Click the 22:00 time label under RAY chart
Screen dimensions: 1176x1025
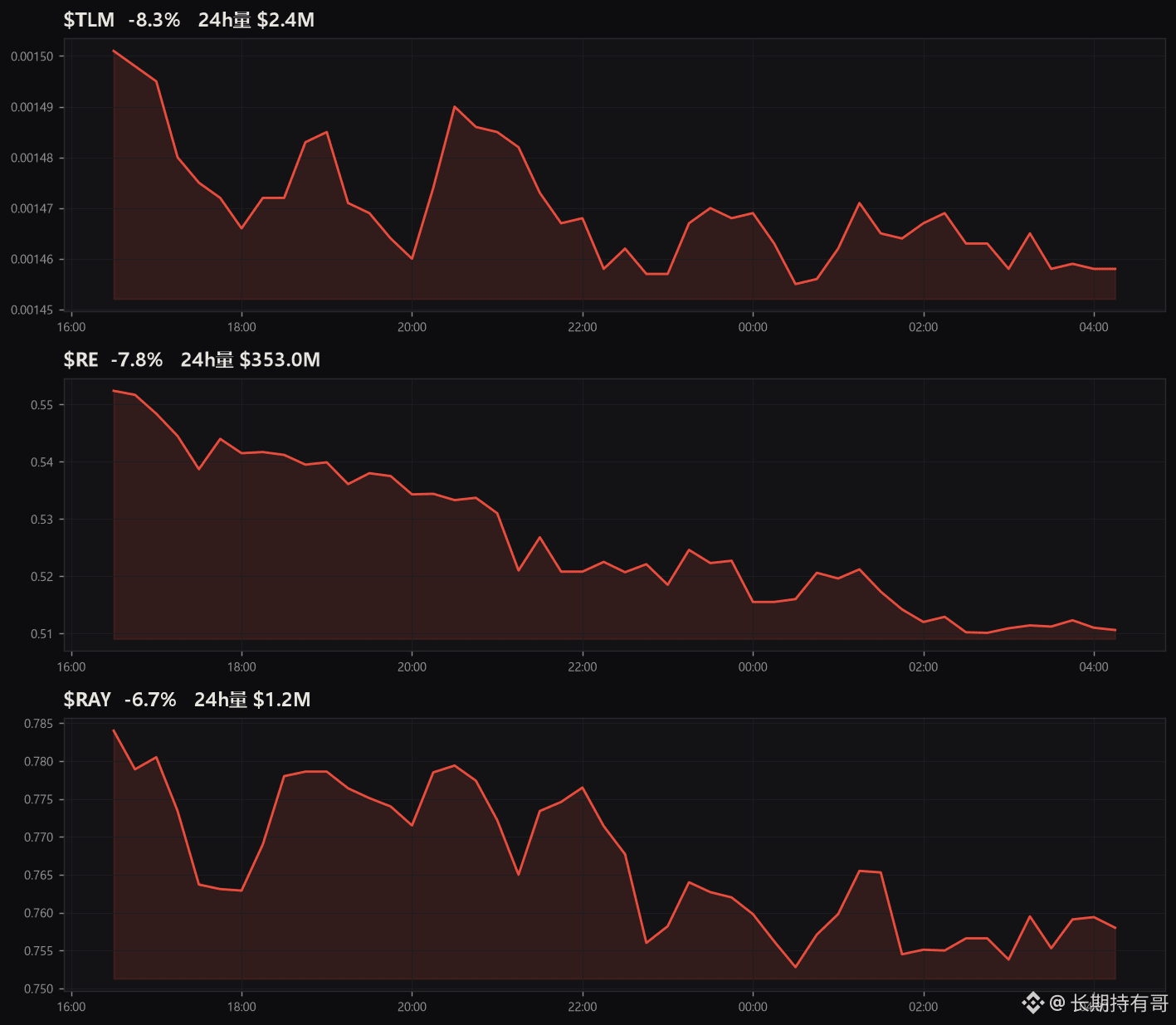click(583, 1007)
